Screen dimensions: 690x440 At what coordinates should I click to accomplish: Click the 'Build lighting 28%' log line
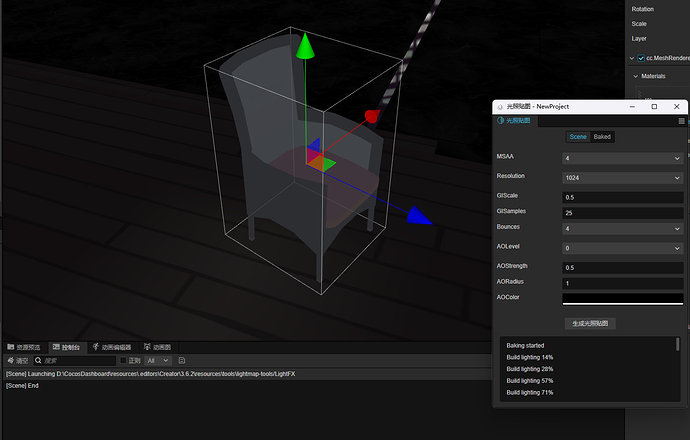coord(529,369)
